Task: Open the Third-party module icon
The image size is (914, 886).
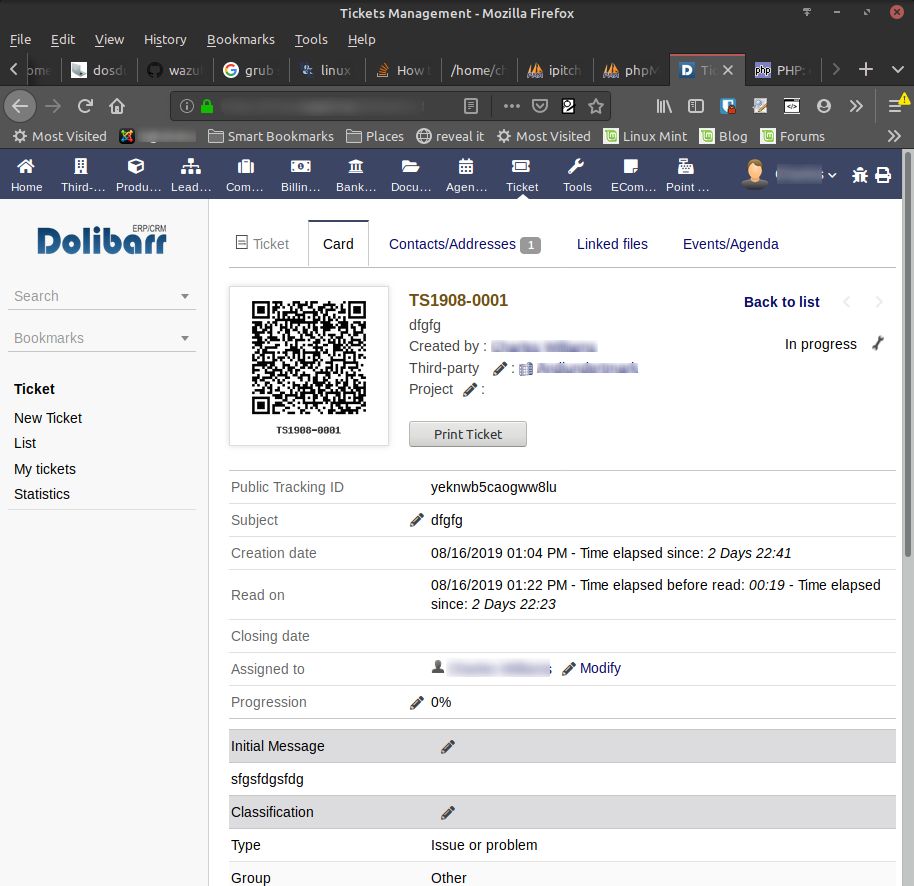Action: [x=81, y=173]
